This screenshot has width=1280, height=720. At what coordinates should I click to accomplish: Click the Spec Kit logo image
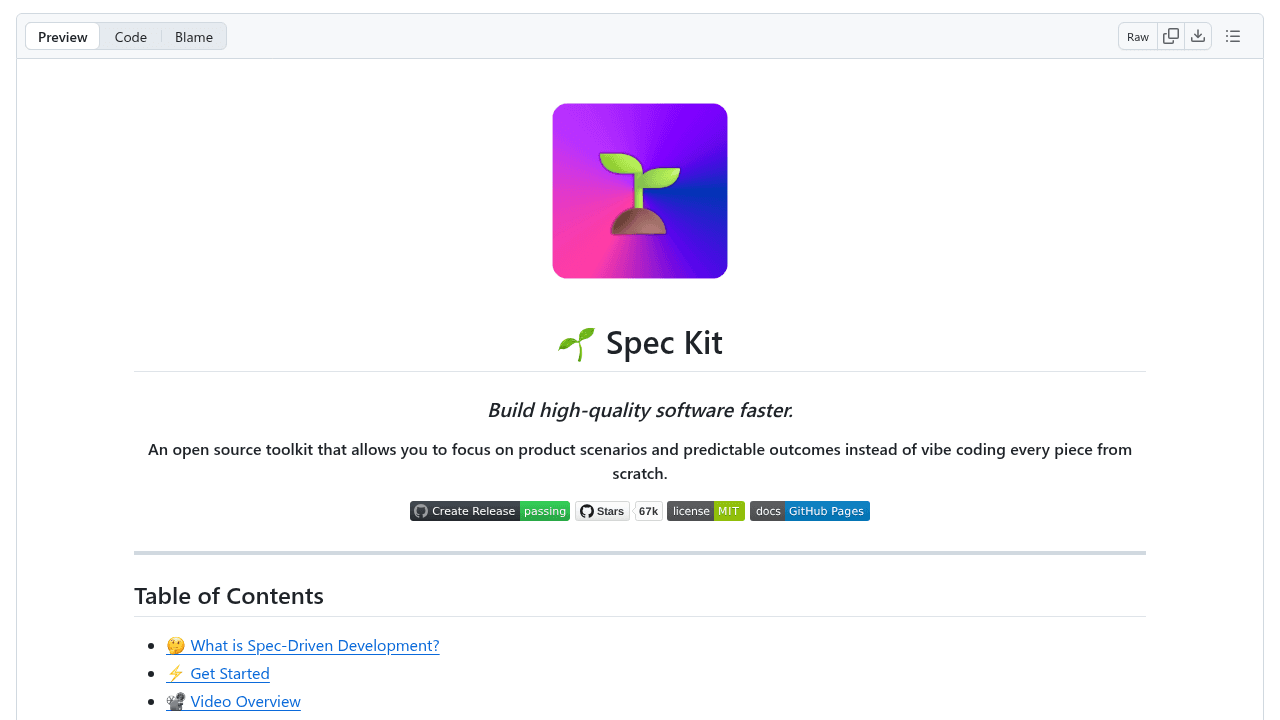point(640,190)
